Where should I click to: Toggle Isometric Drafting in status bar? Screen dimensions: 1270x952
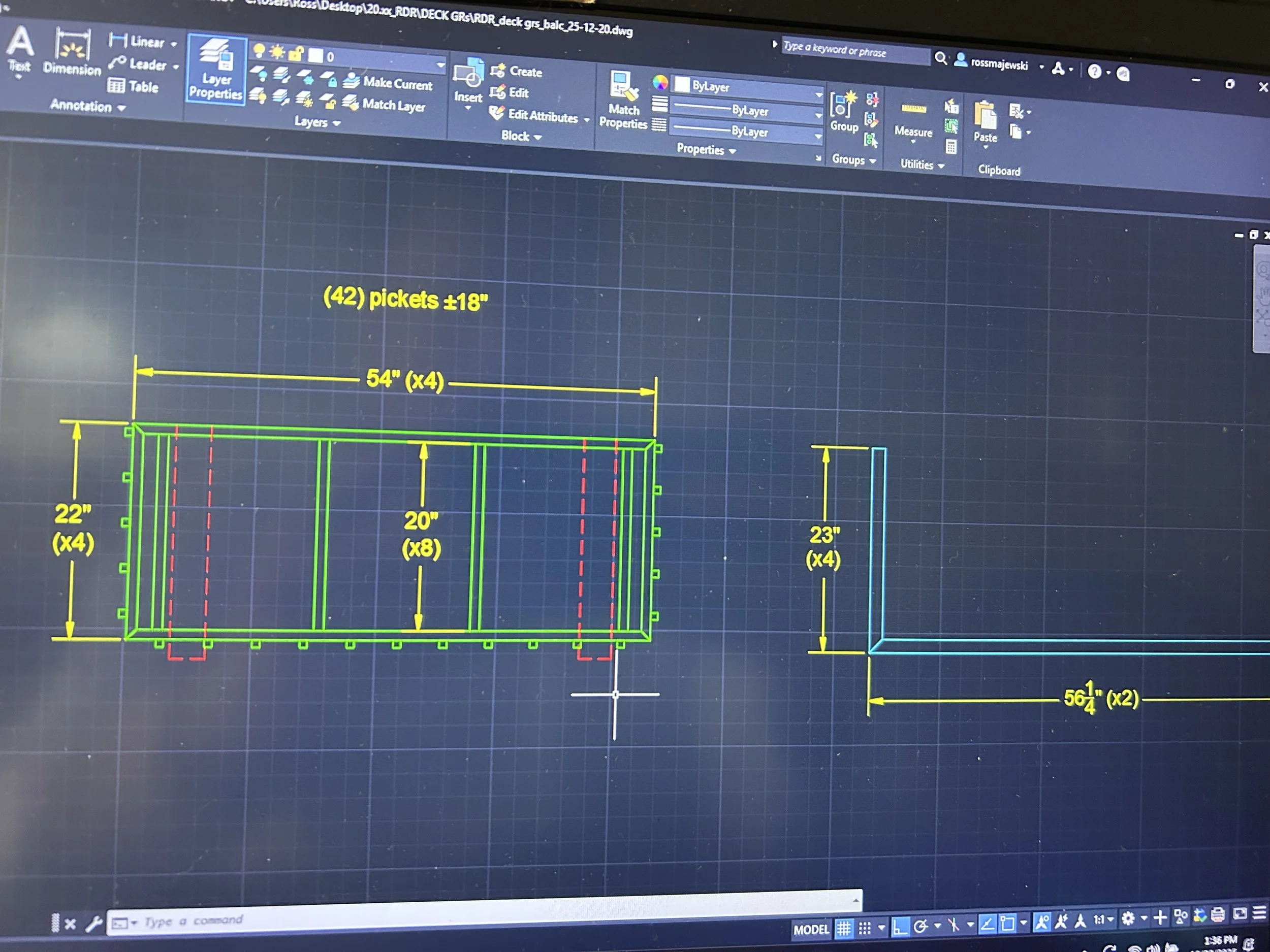click(953, 925)
